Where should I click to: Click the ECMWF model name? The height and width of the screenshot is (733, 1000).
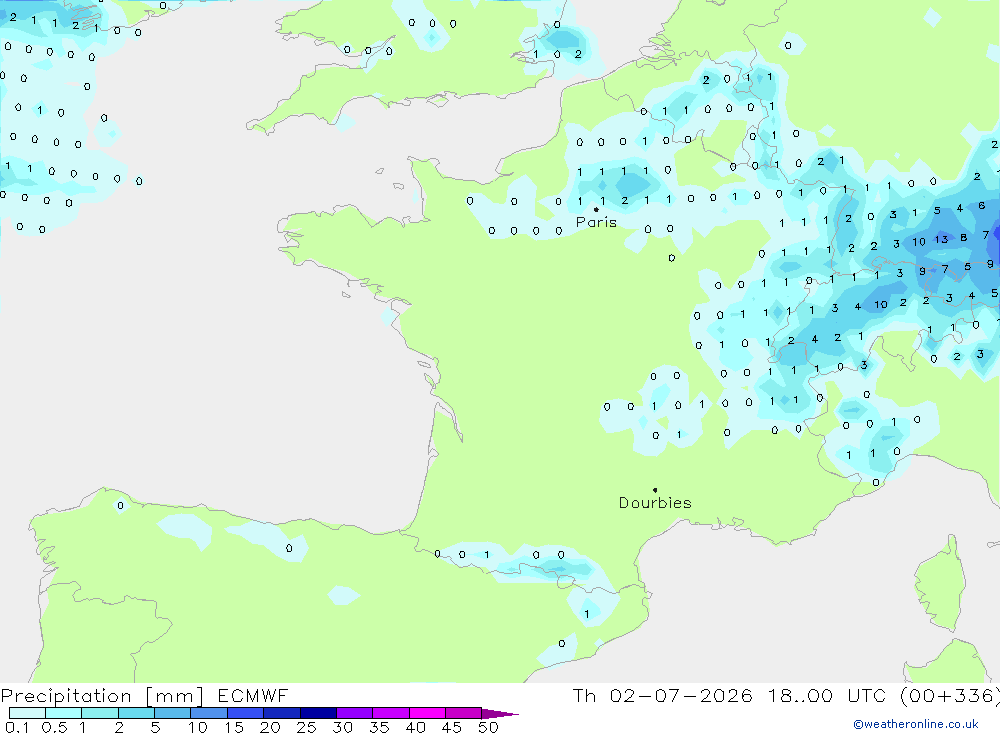(x=253, y=695)
